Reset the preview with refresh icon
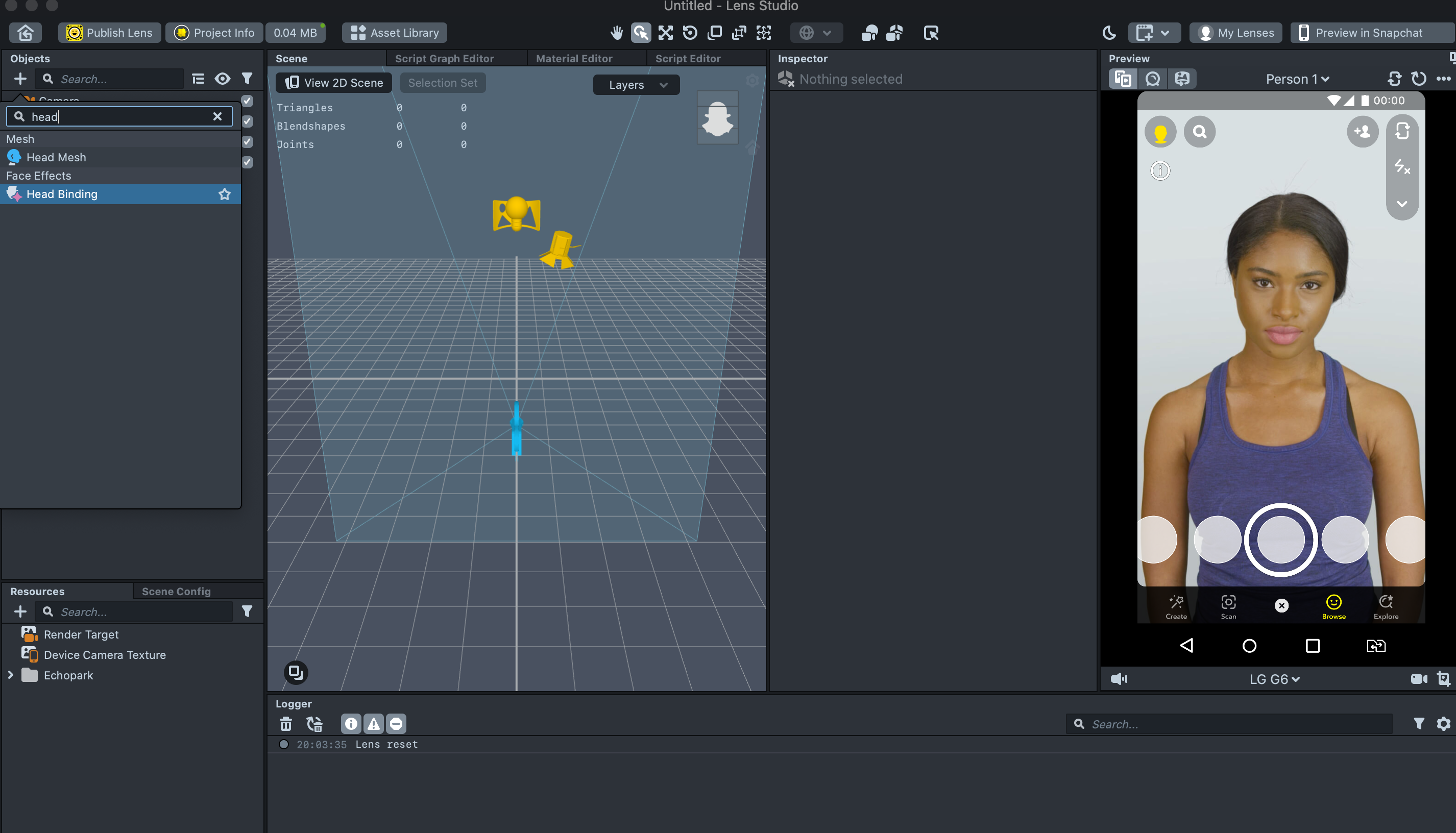 coord(1418,79)
